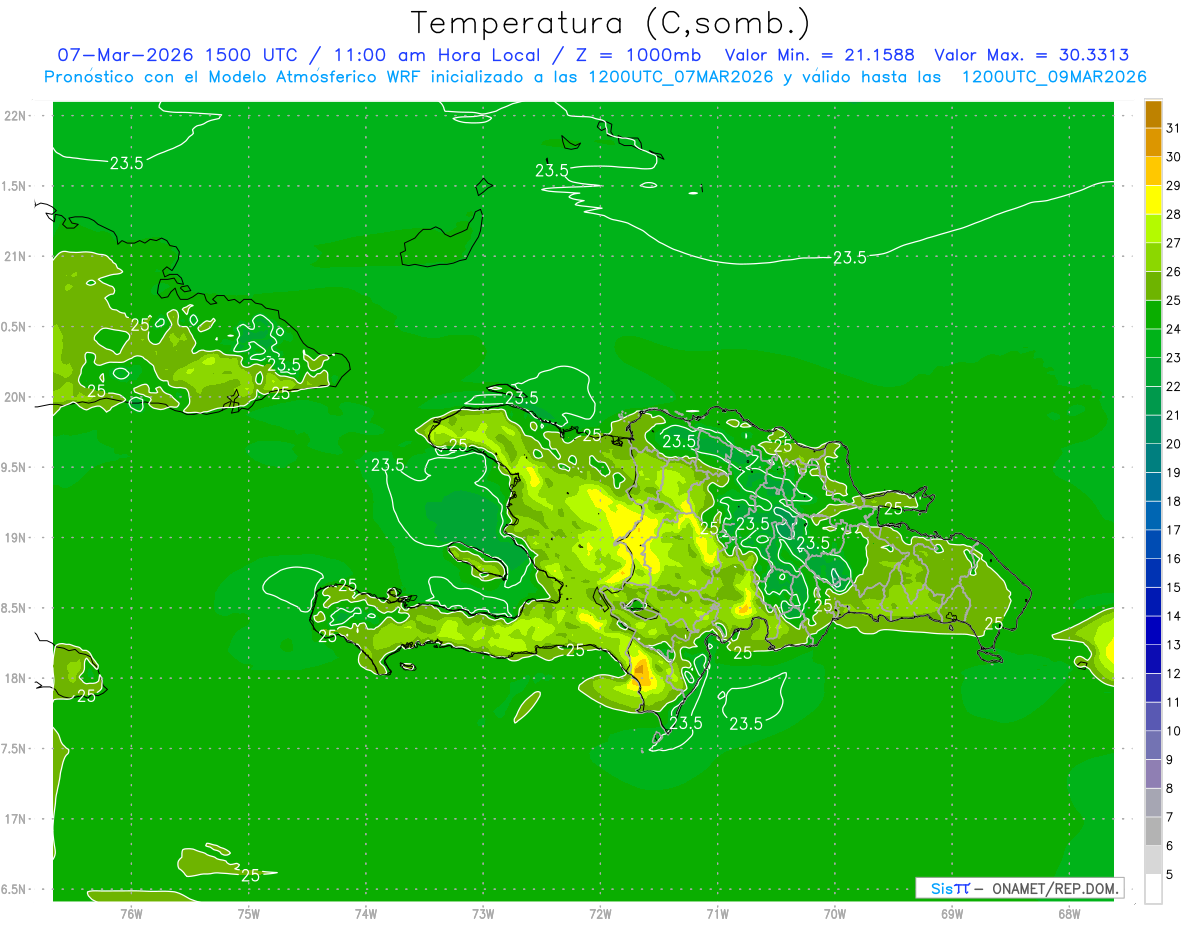Click legend value label '15'
Screen dimensions: 1200x927
click(1174, 588)
